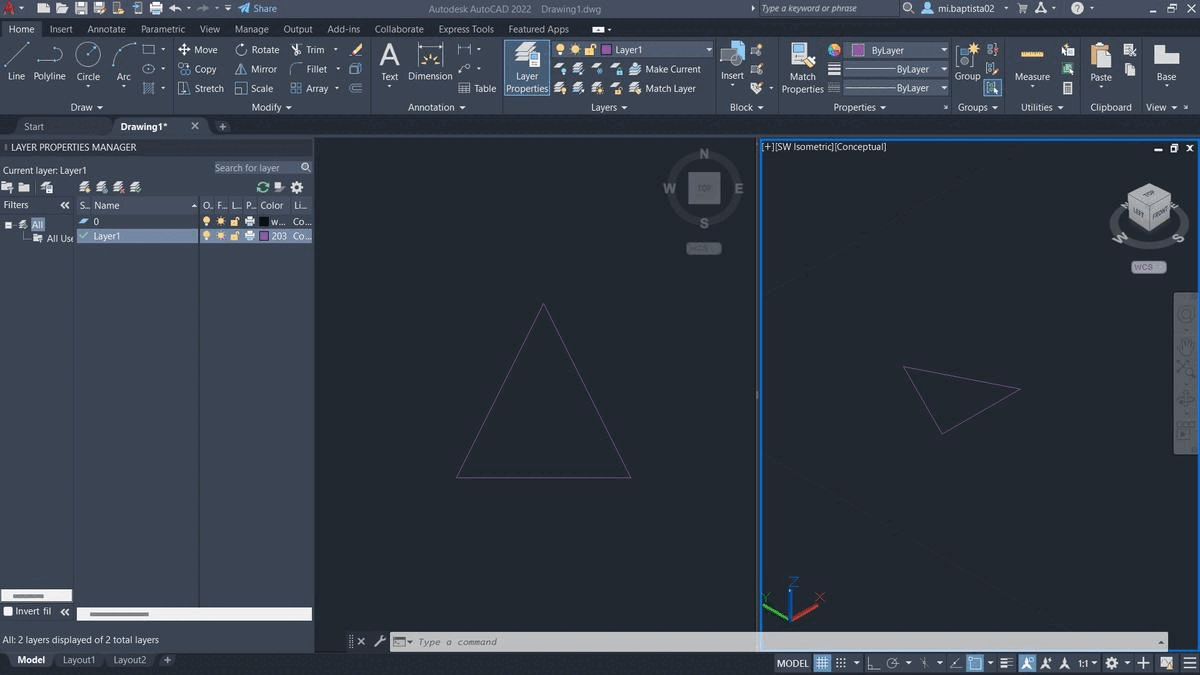Click the Array tool
This screenshot has width=1200, height=675.
[309, 88]
